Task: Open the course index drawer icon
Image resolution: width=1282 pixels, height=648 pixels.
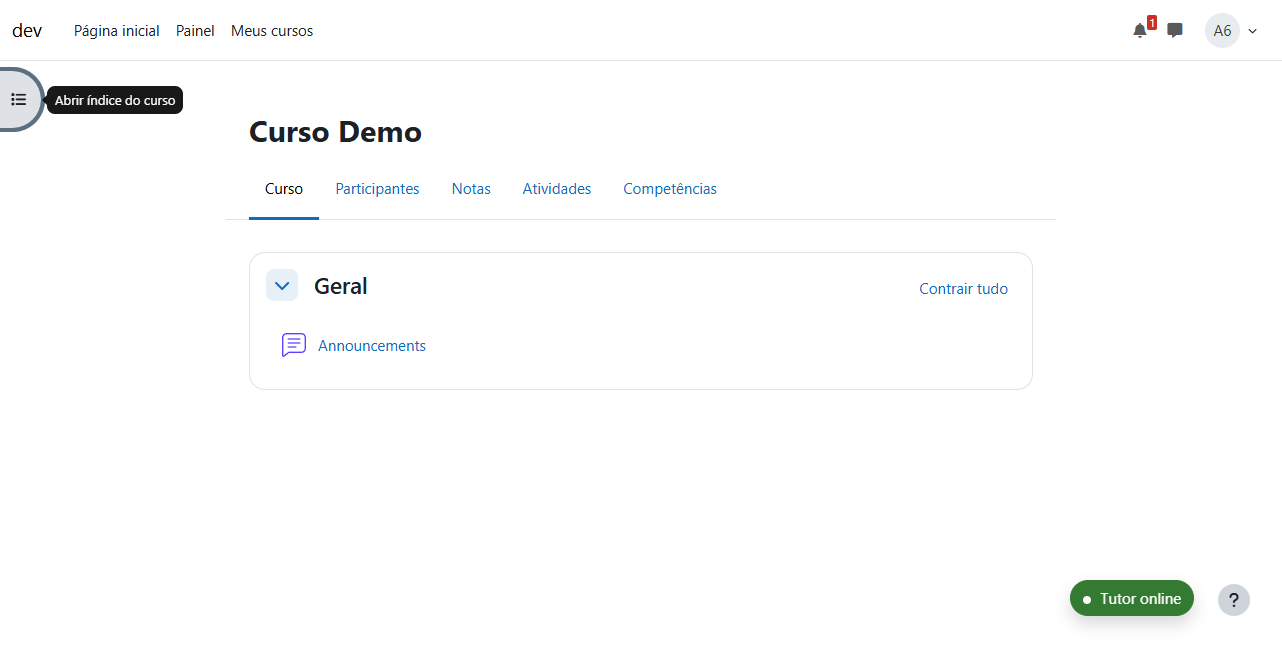Action: pyautogui.click(x=19, y=99)
